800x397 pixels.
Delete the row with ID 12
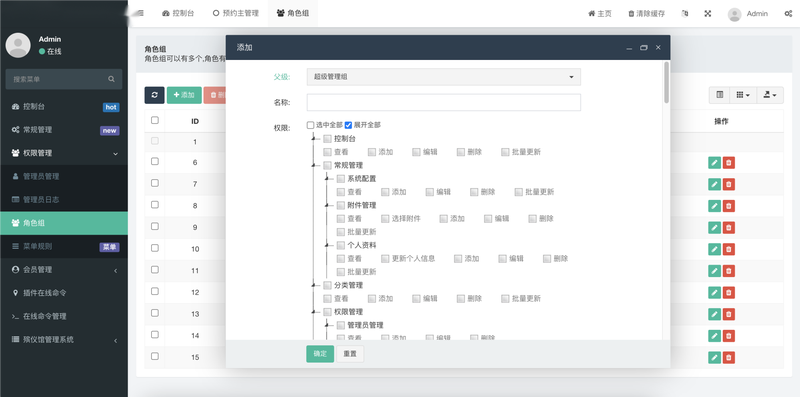[x=729, y=292]
